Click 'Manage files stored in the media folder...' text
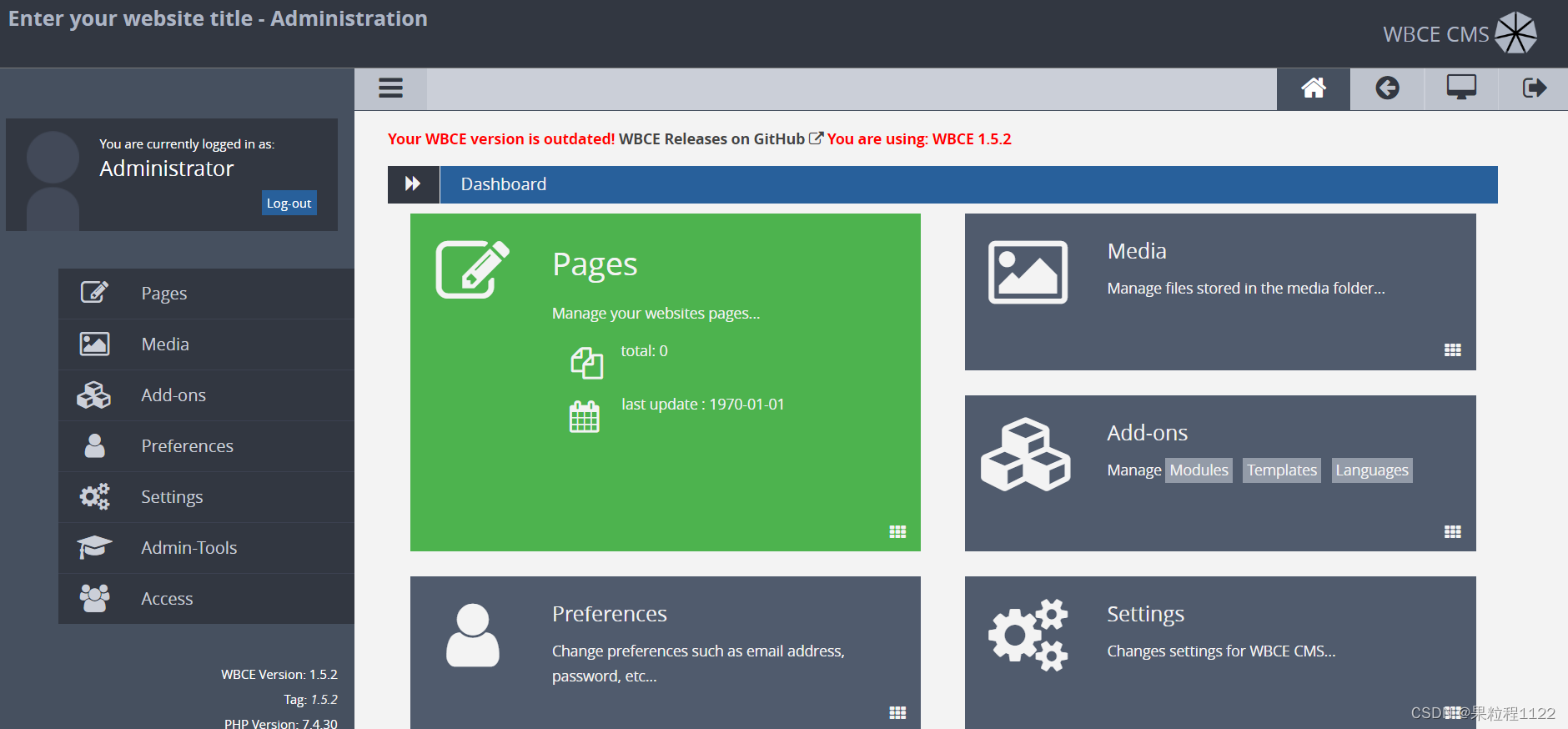Viewport: 1568px width, 729px height. click(x=1246, y=289)
